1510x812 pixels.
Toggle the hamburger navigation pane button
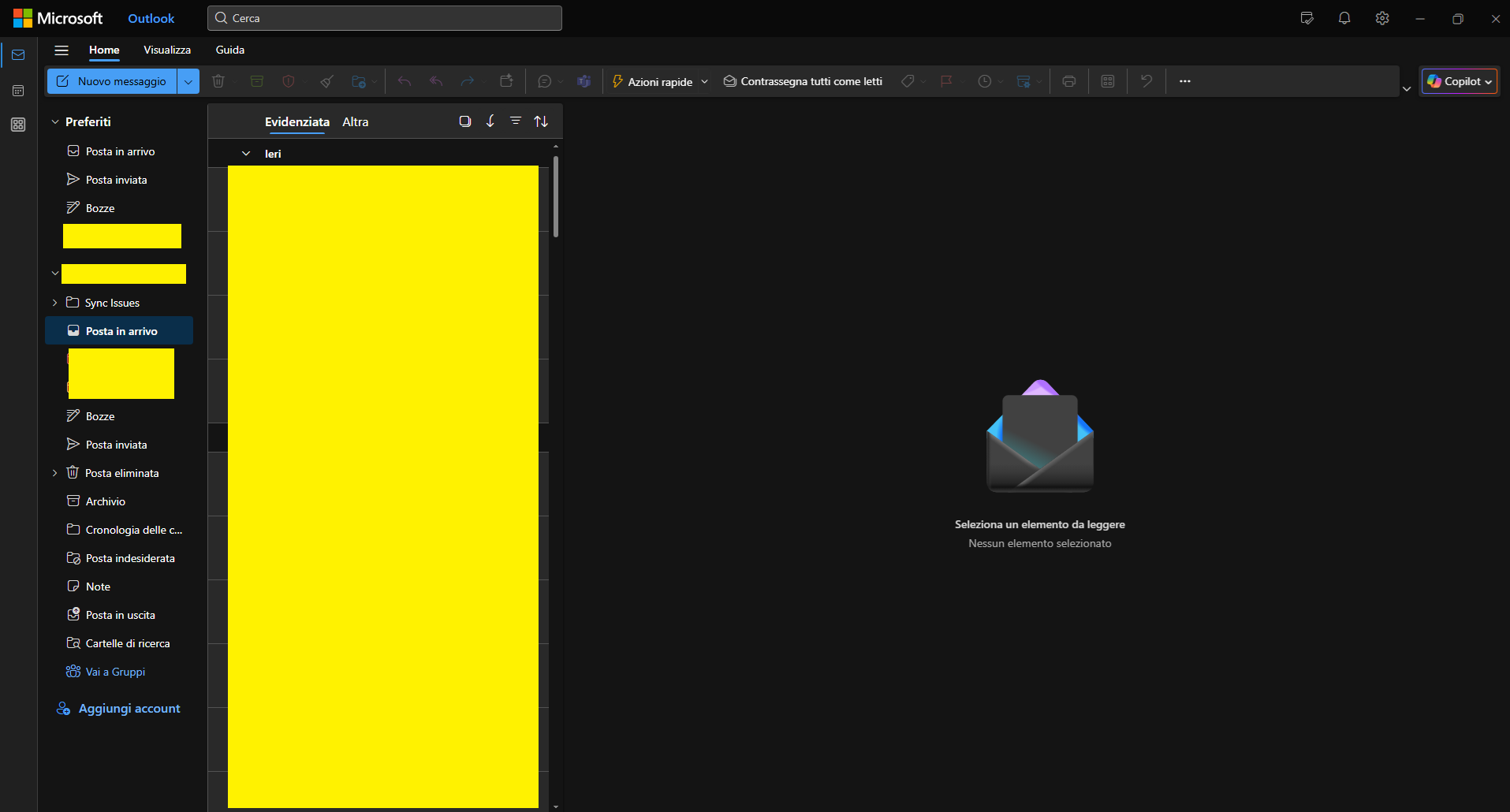[x=62, y=50]
